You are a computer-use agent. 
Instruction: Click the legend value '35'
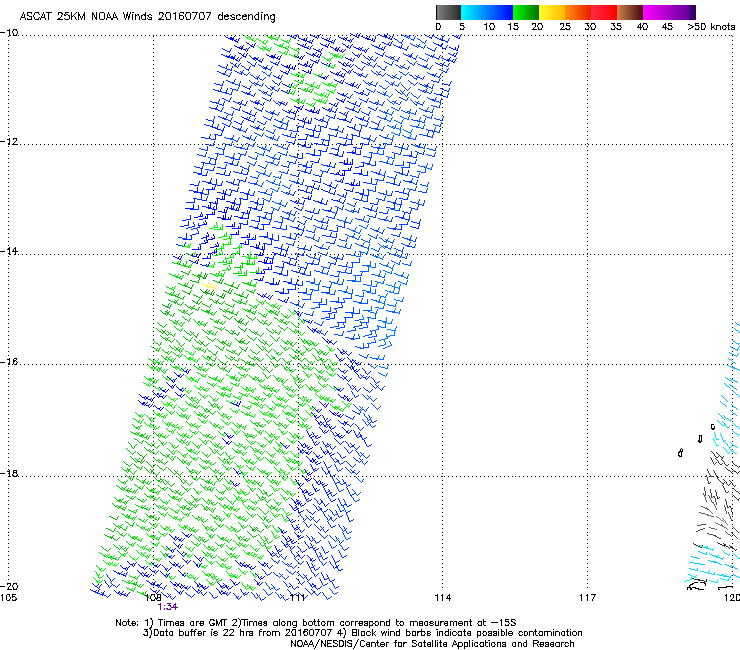pos(616,27)
